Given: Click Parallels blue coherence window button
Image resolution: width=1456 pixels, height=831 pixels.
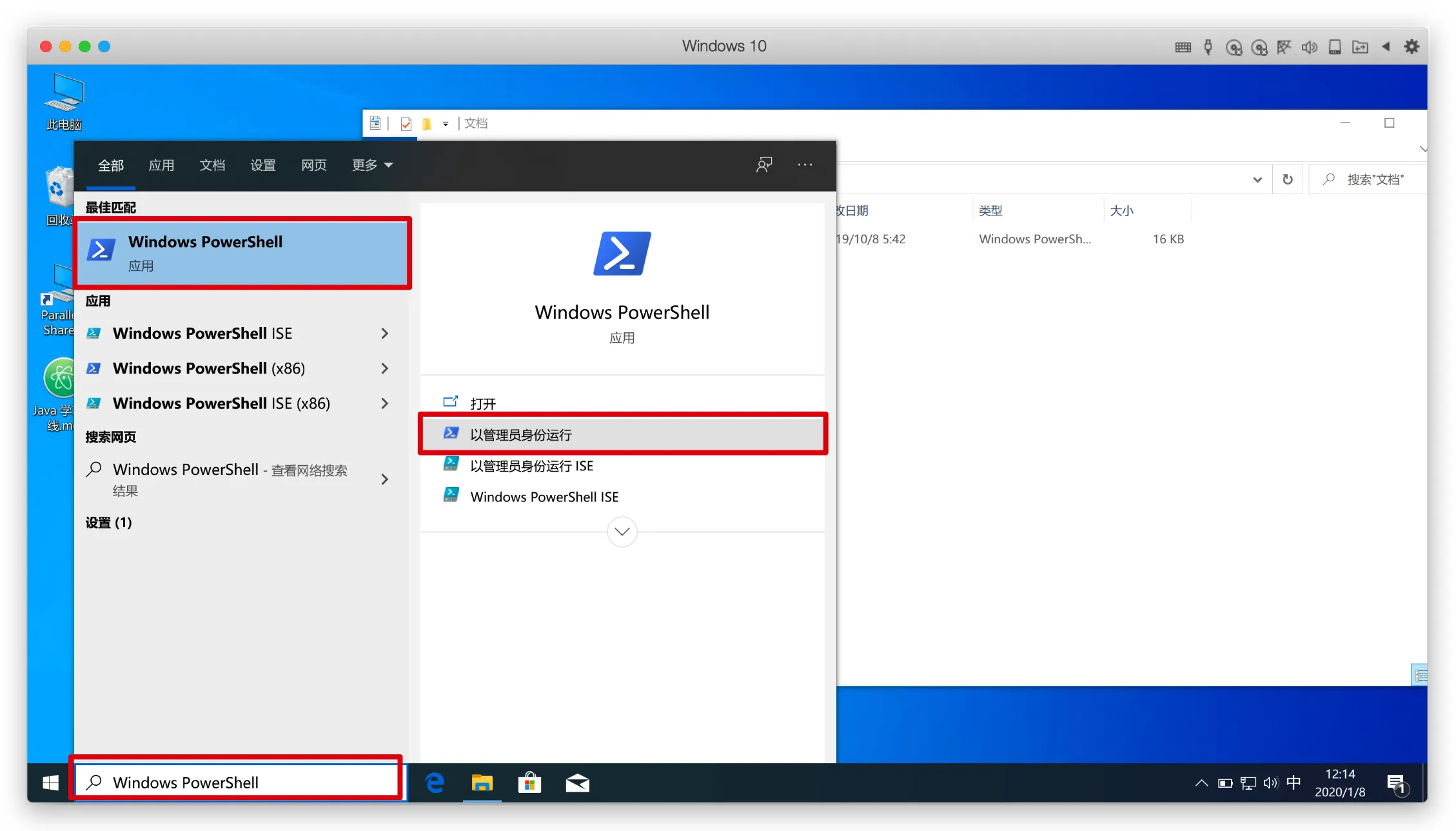Looking at the screenshot, I should pyautogui.click(x=104, y=46).
